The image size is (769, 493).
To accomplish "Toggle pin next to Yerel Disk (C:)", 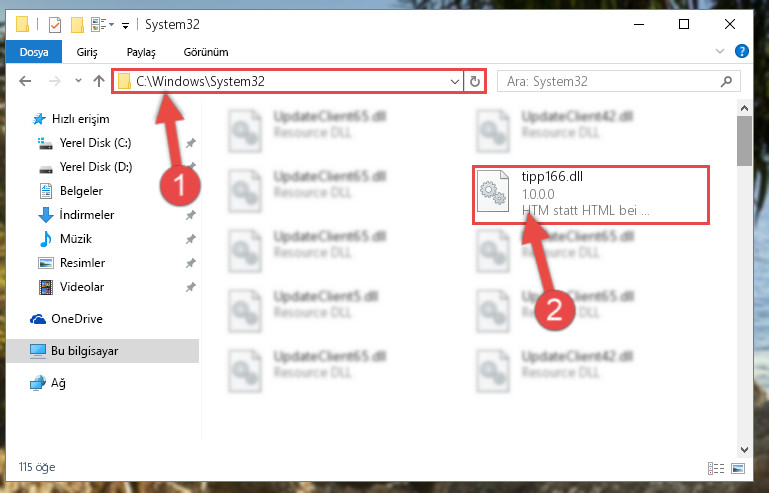I will pos(190,143).
